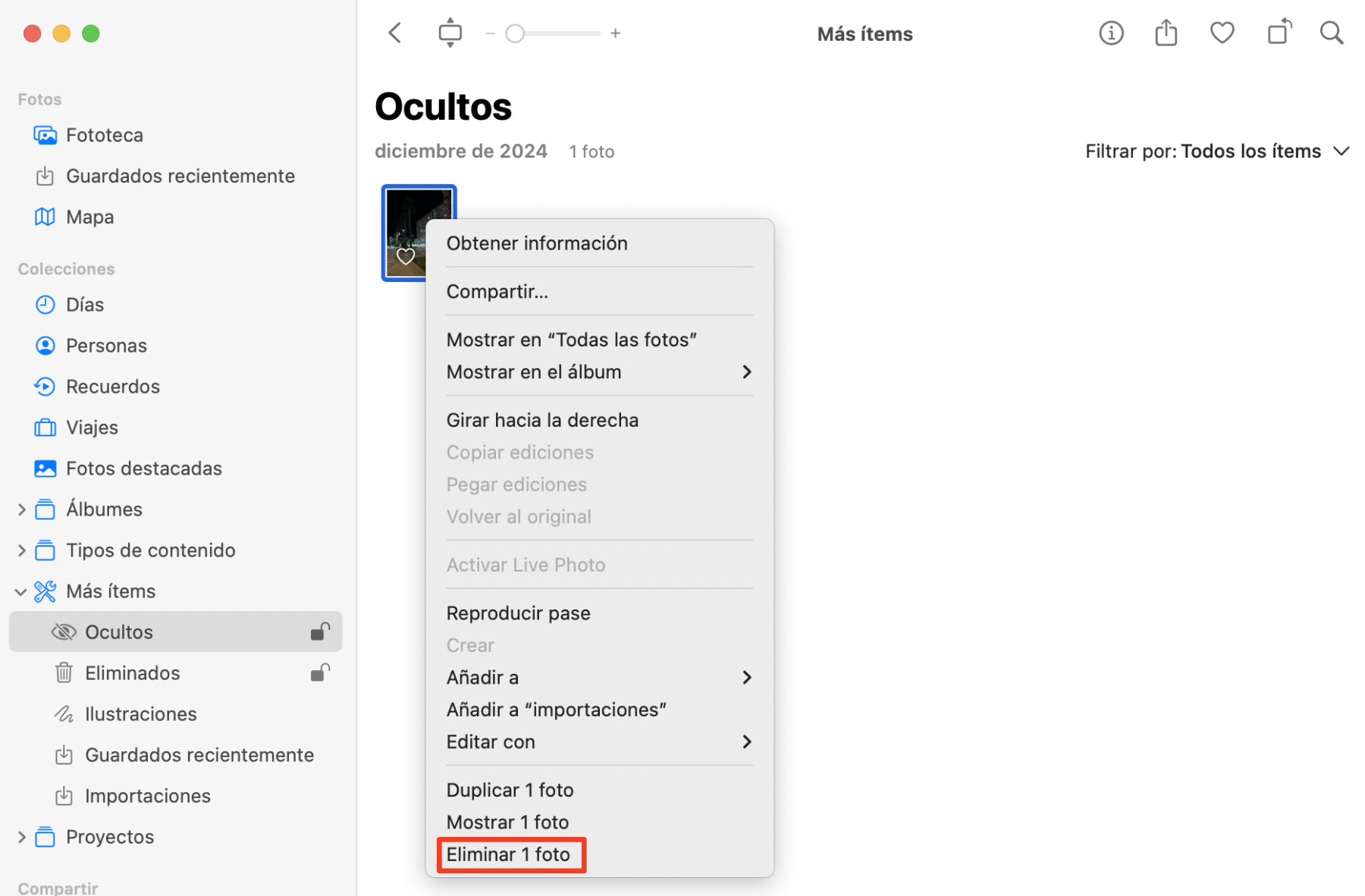This screenshot has width=1365, height=896.
Task: Favorite the photo via its heart overlay
Action: click(405, 257)
